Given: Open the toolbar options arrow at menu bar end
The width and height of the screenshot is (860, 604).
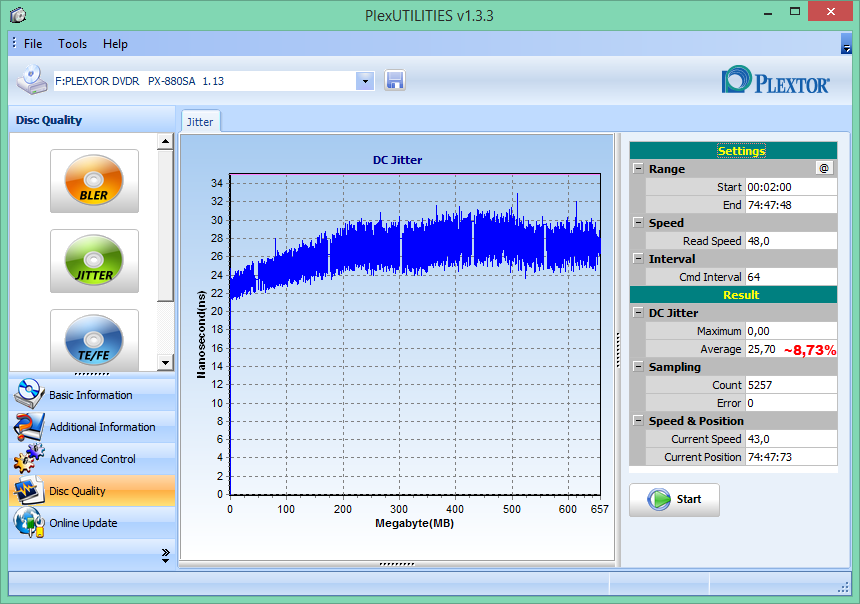Looking at the screenshot, I should coord(846,44).
